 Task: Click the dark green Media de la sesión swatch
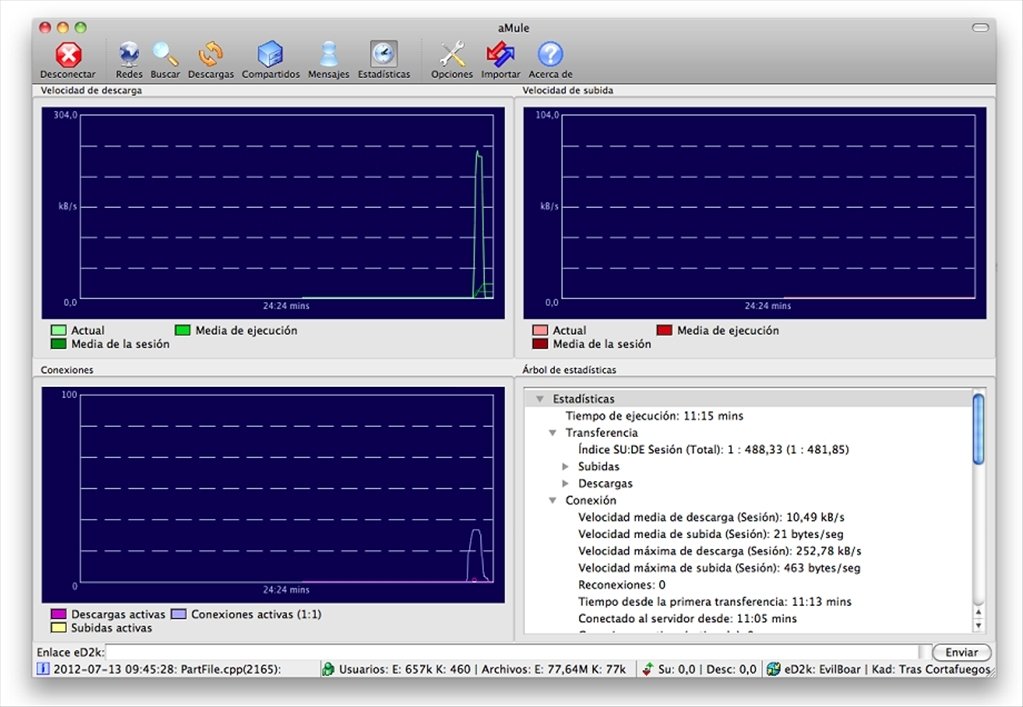[58, 344]
